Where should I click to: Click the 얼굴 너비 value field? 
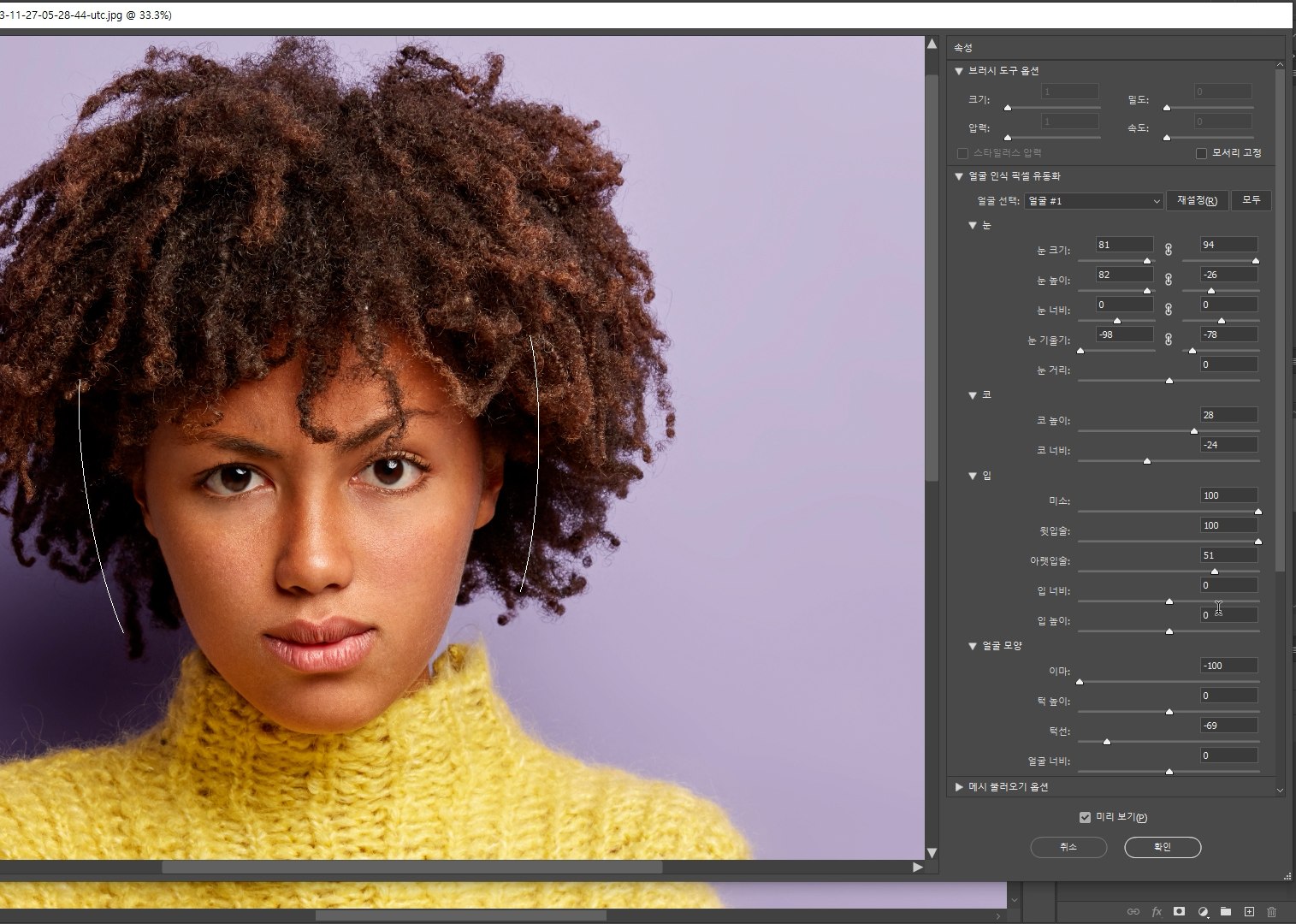pos(1228,755)
